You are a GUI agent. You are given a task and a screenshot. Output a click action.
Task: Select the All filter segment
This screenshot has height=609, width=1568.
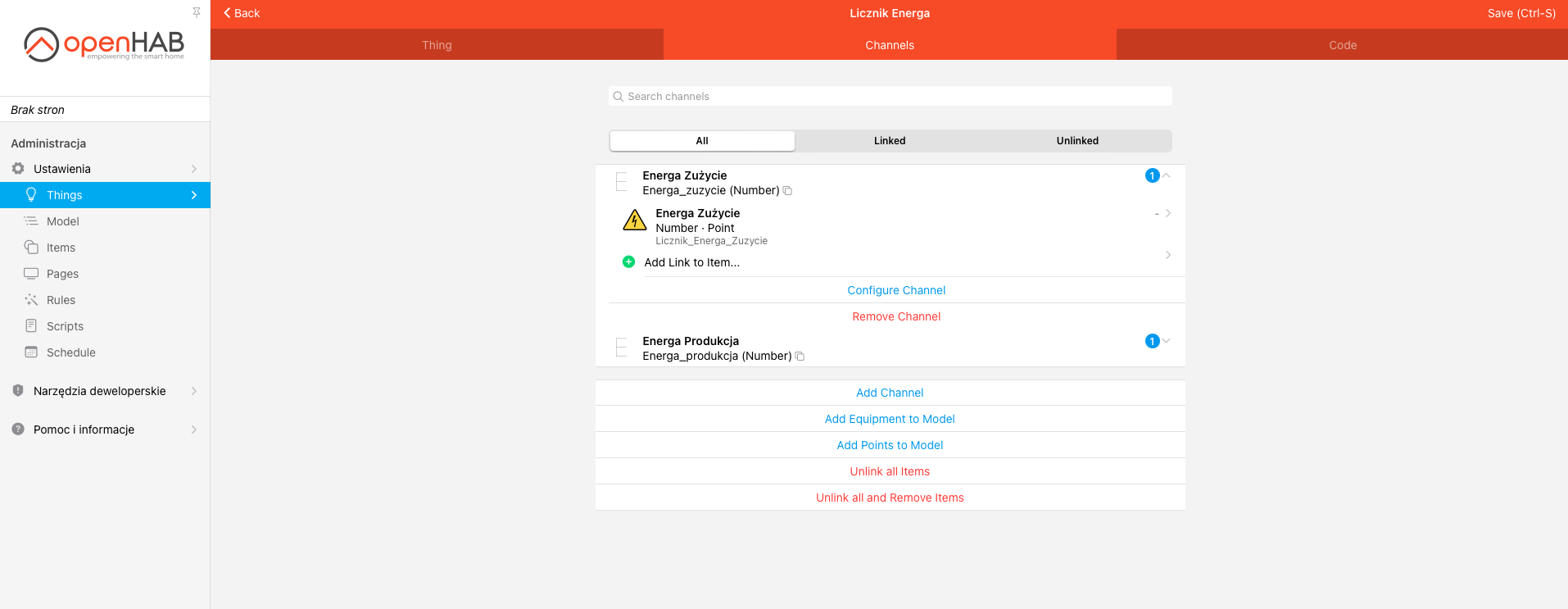(702, 141)
